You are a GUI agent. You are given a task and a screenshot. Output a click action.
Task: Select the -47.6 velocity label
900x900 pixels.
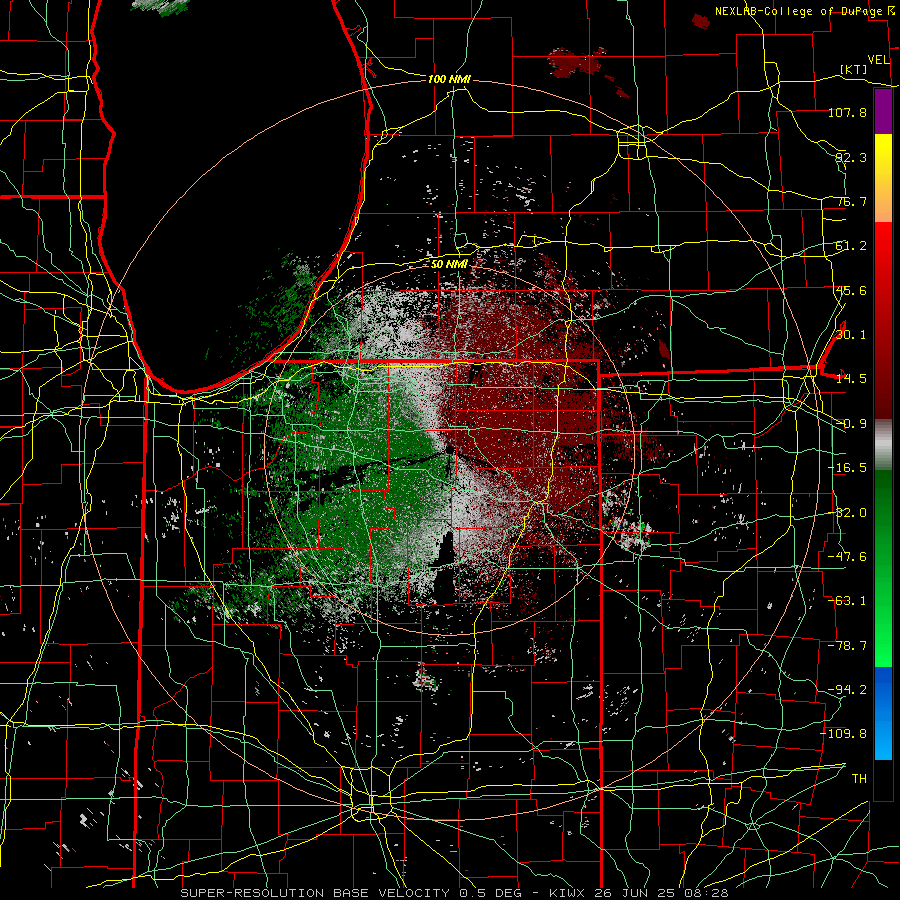(847, 557)
